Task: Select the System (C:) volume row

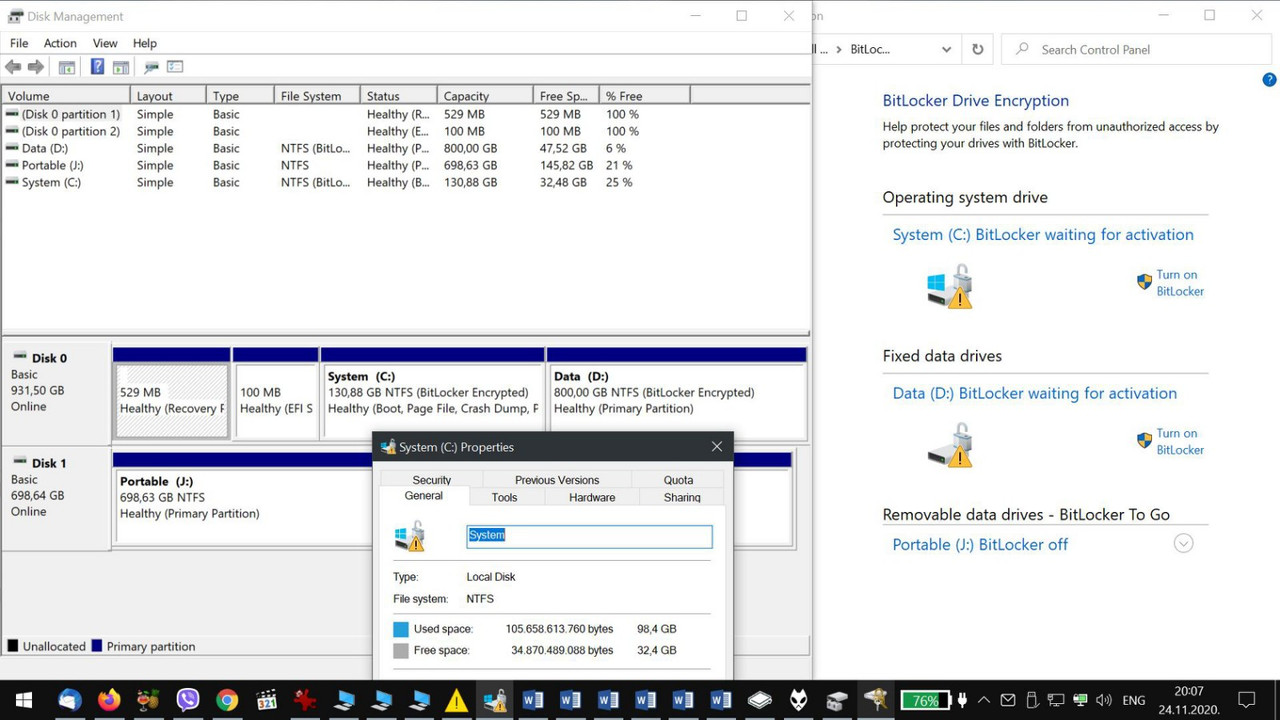Action: (406, 182)
